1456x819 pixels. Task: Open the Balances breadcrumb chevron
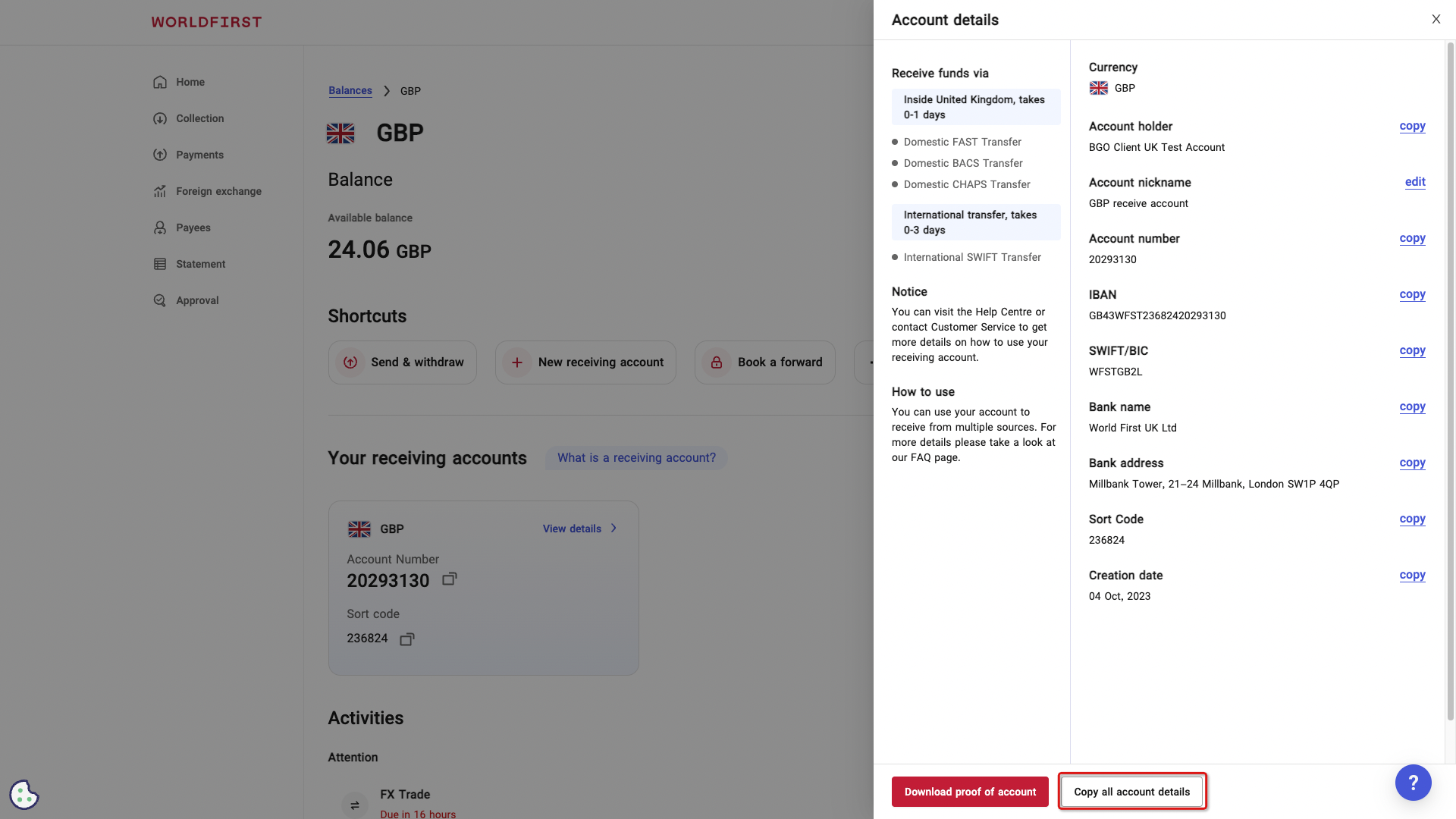coord(386,90)
